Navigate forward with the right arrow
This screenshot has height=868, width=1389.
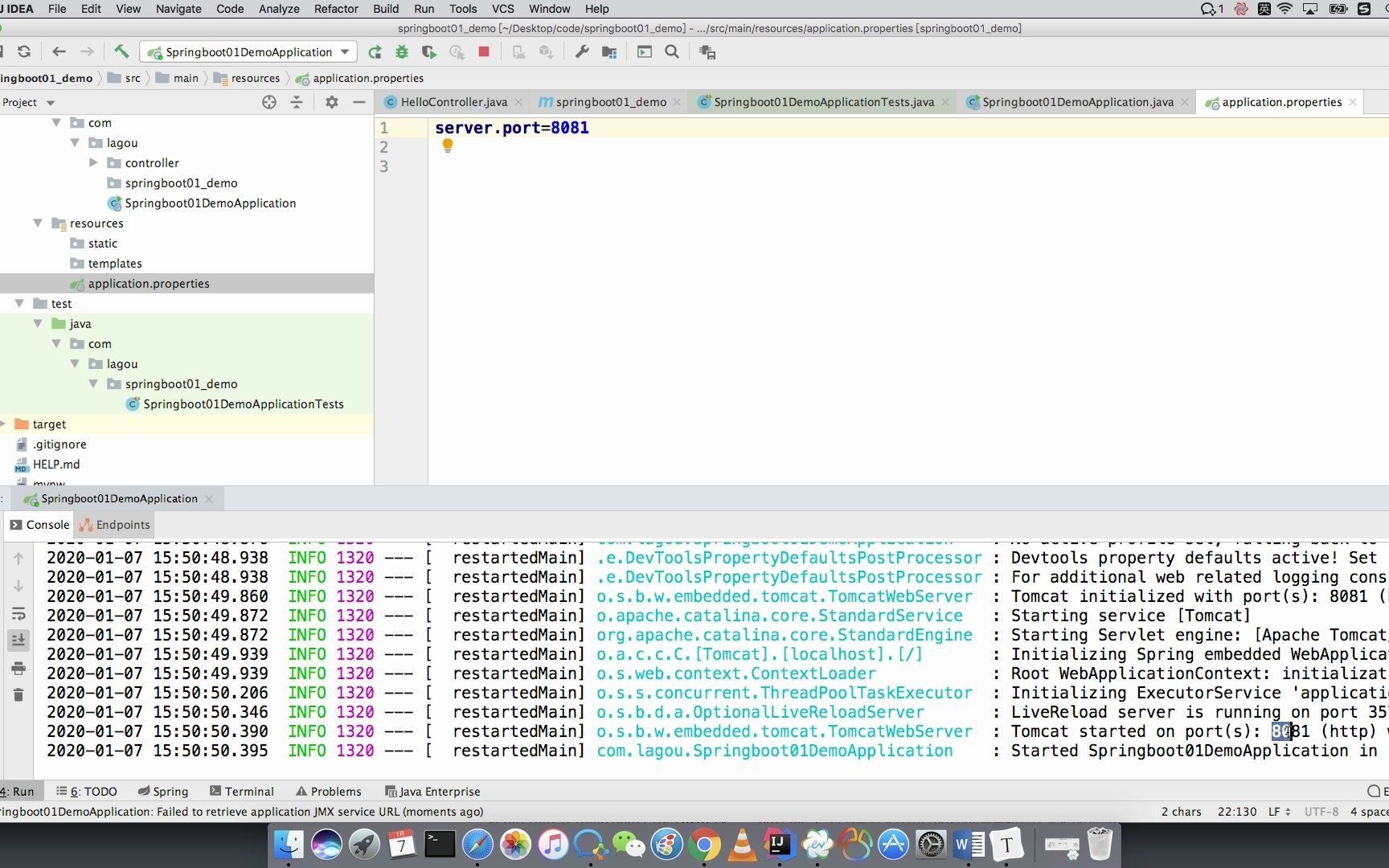[x=87, y=51]
